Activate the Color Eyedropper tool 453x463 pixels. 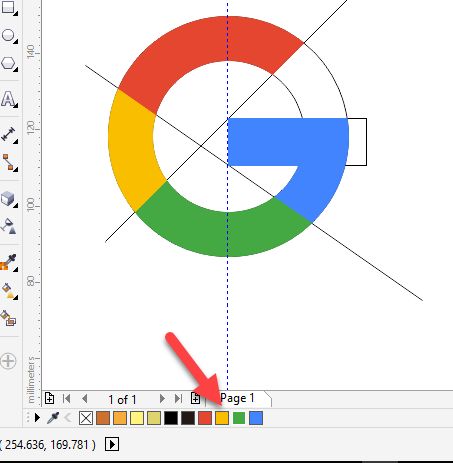click(8, 262)
